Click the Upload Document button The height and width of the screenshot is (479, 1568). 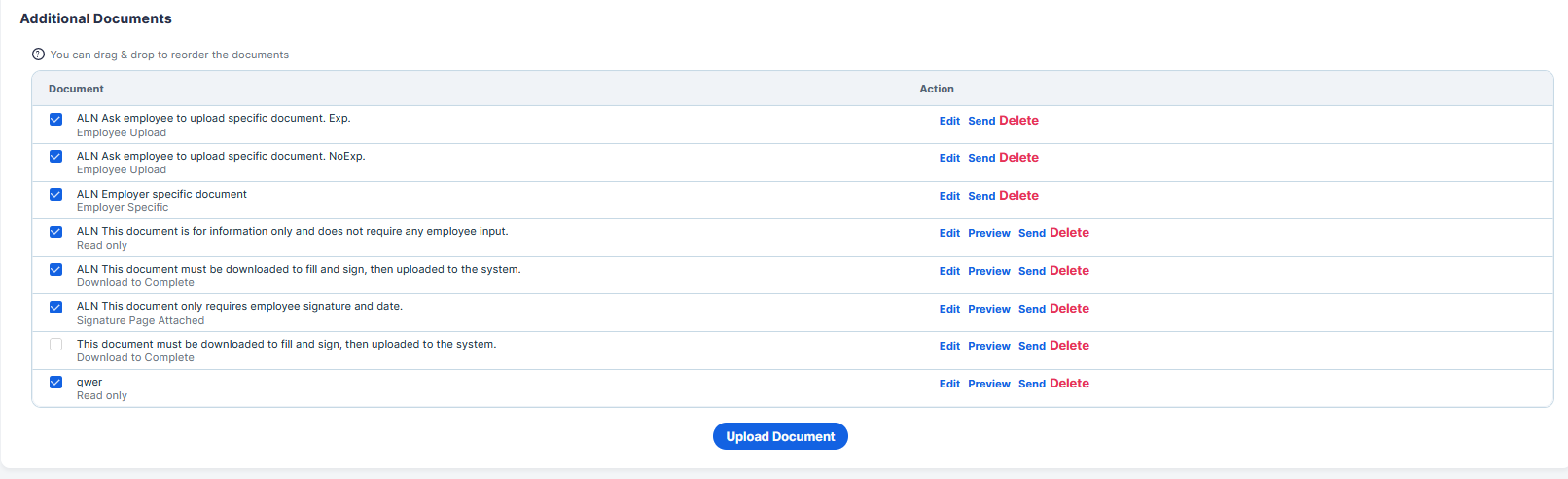pos(780,436)
